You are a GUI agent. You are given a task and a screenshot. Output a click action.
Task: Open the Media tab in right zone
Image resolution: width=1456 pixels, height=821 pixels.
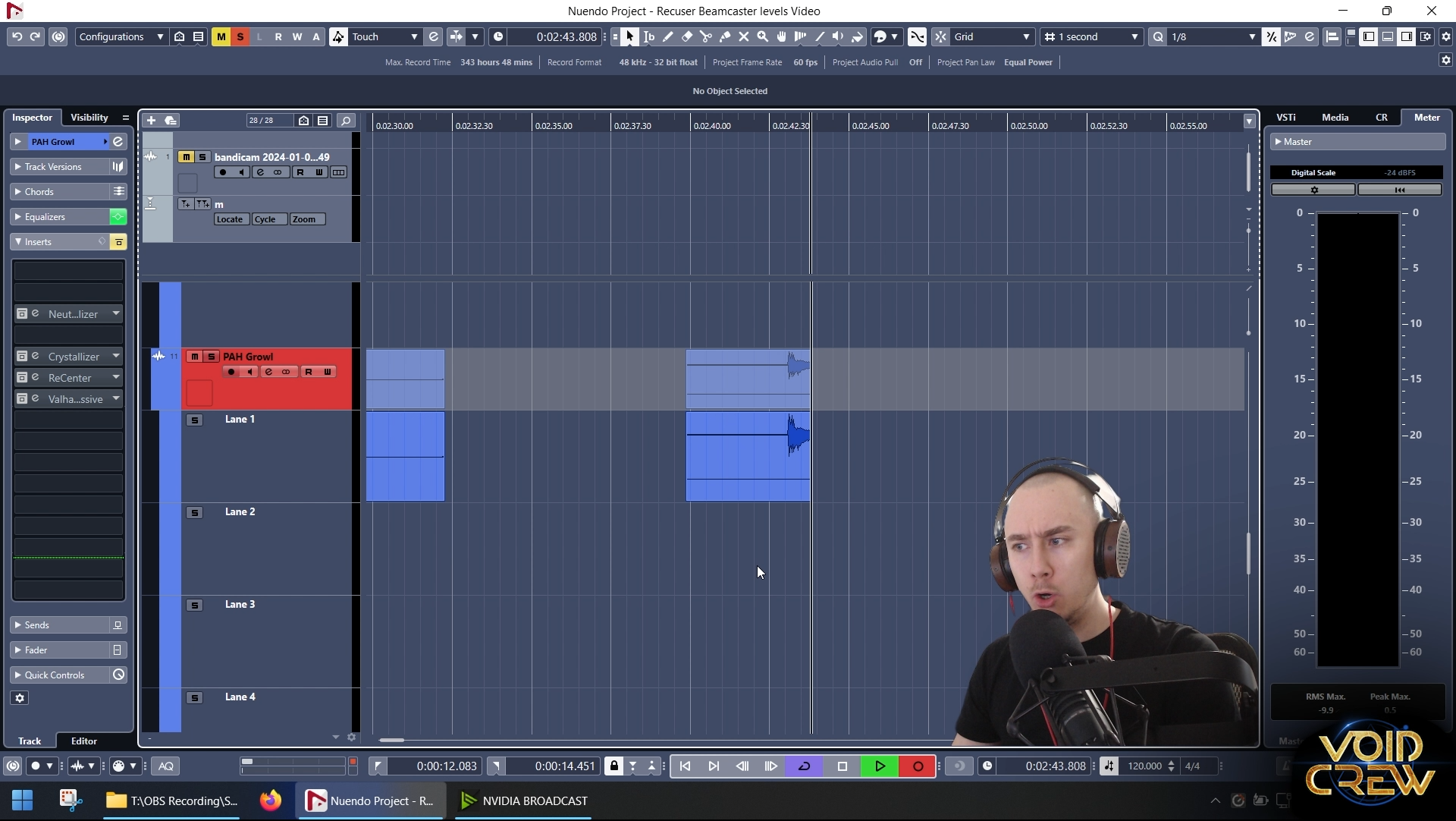[x=1335, y=118]
